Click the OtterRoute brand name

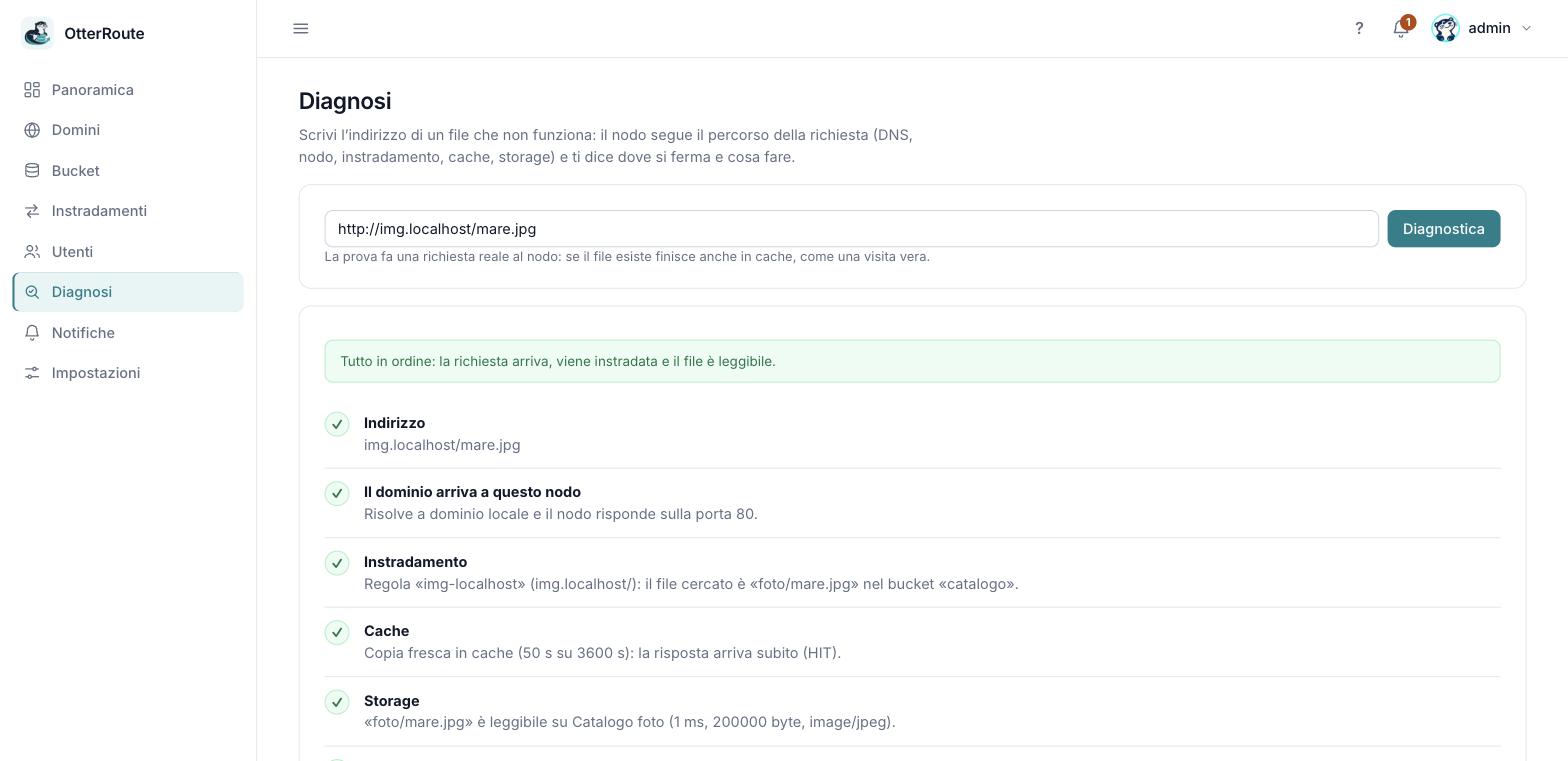[104, 33]
